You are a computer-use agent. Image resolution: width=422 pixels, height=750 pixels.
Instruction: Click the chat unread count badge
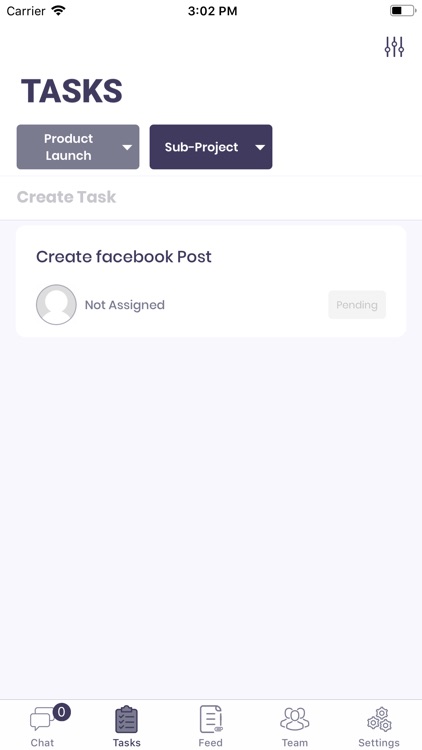(61, 712)
